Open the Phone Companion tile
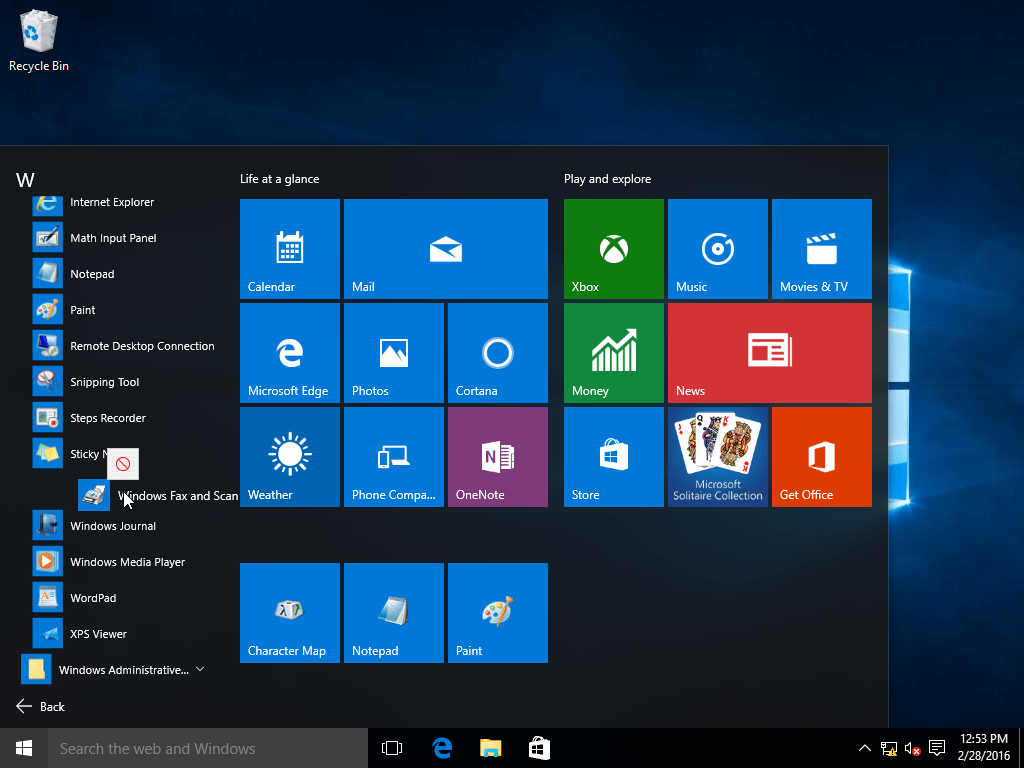Image resolution: width=1024 pixels, height=768 pixels. pyautogui.click(x=394, y=456)
